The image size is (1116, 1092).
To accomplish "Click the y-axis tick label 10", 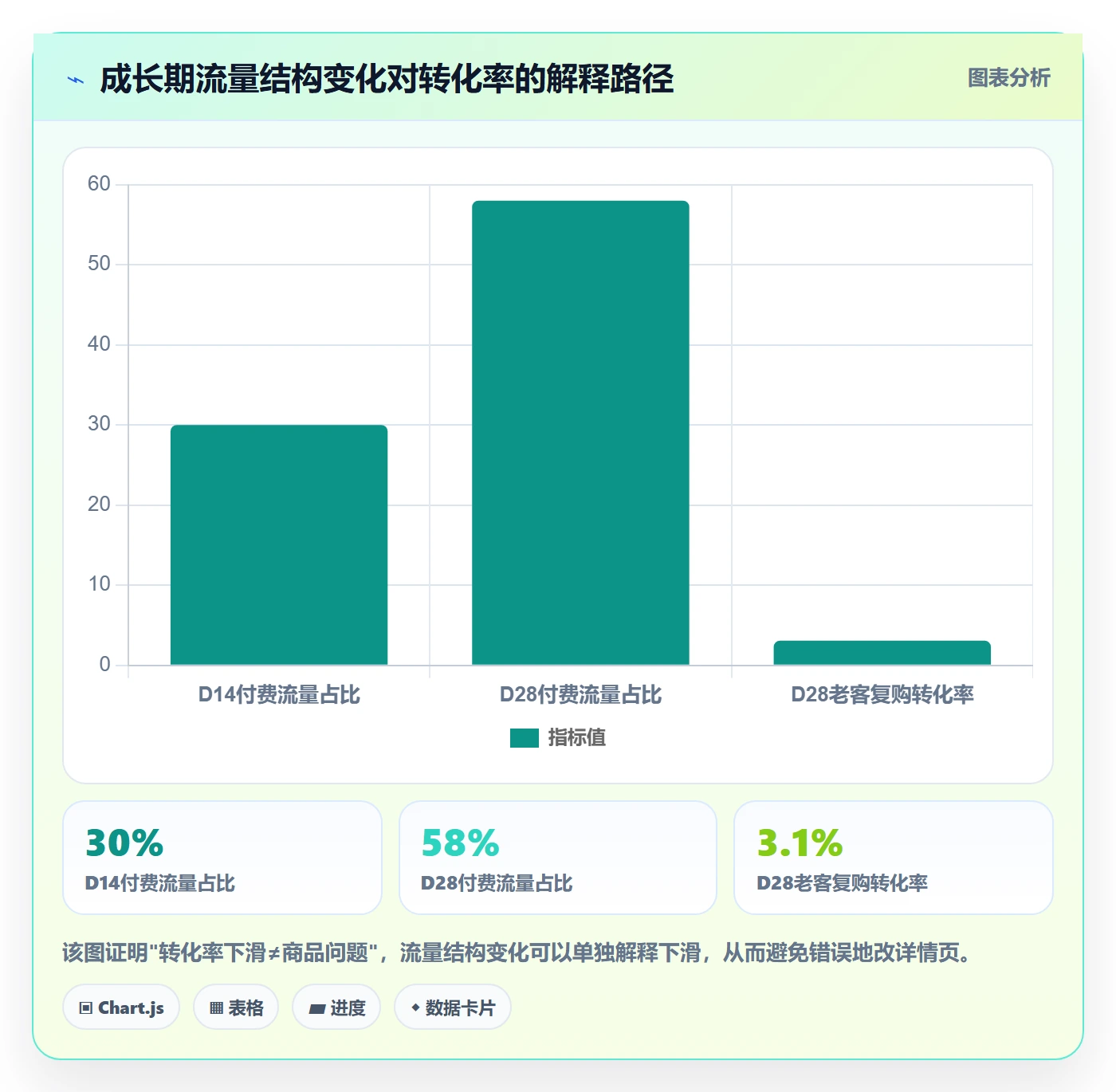I will [99, 584].
